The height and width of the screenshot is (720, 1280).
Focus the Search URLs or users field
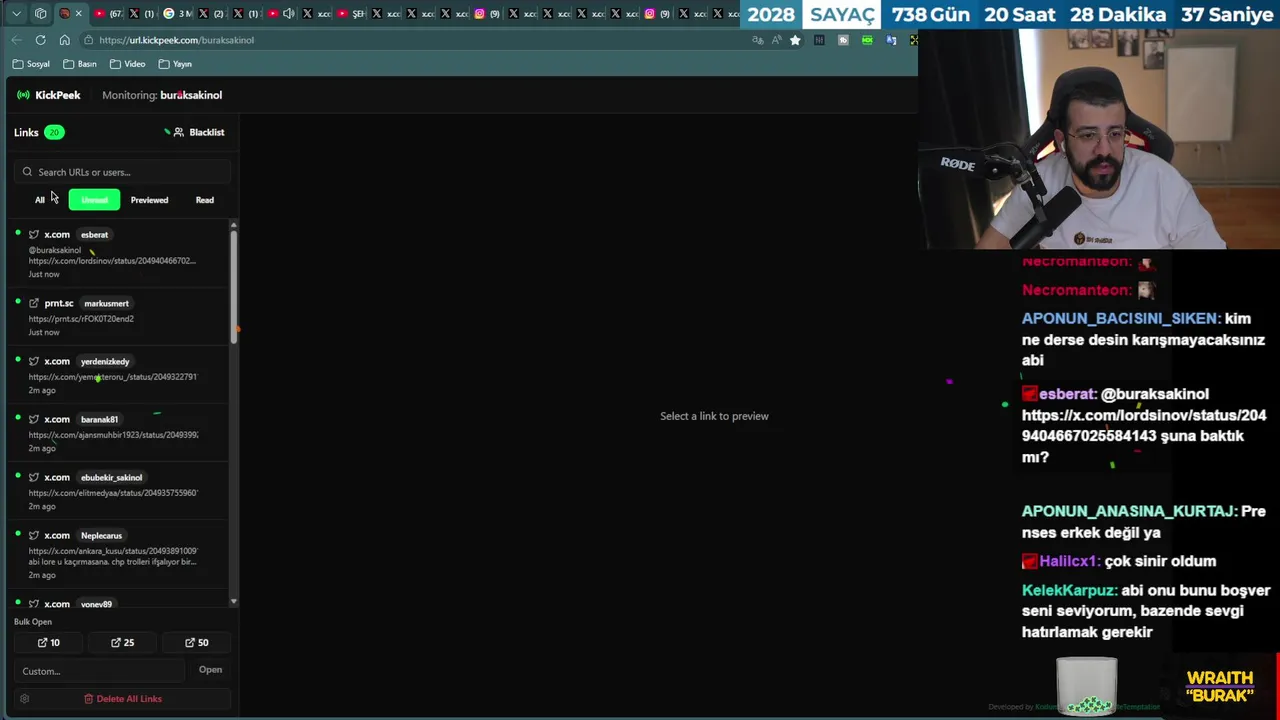[122, 172]
